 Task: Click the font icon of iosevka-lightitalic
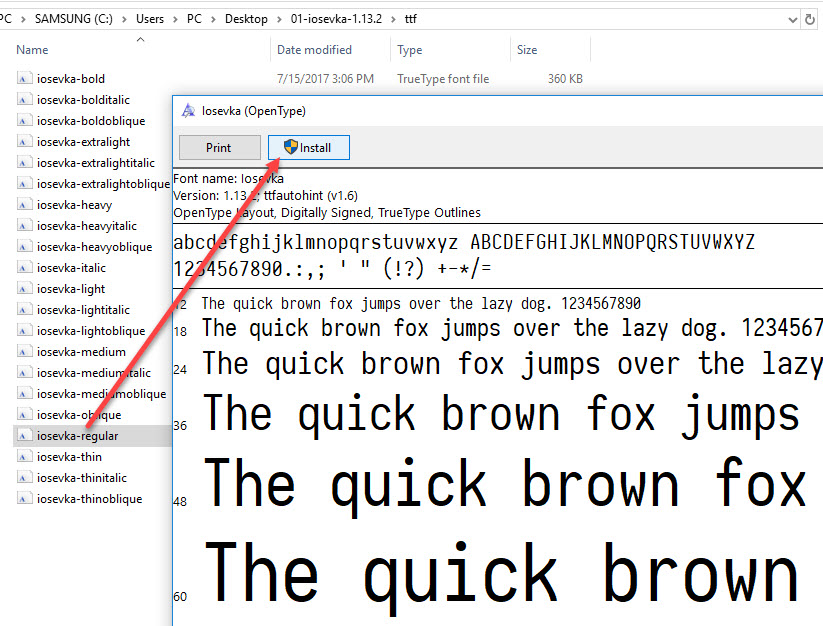point(23,310)
